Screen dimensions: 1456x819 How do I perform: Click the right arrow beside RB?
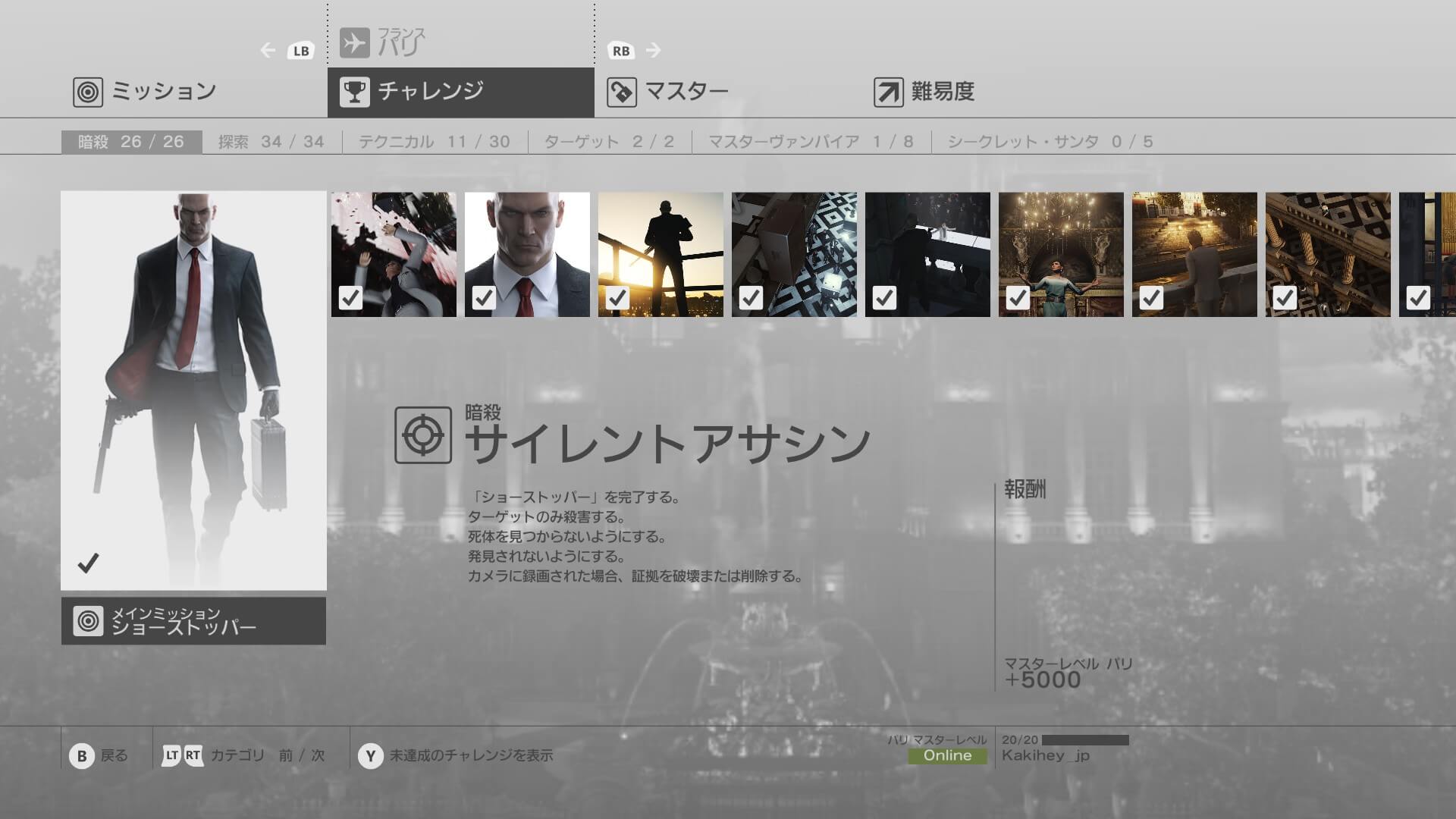654,51
